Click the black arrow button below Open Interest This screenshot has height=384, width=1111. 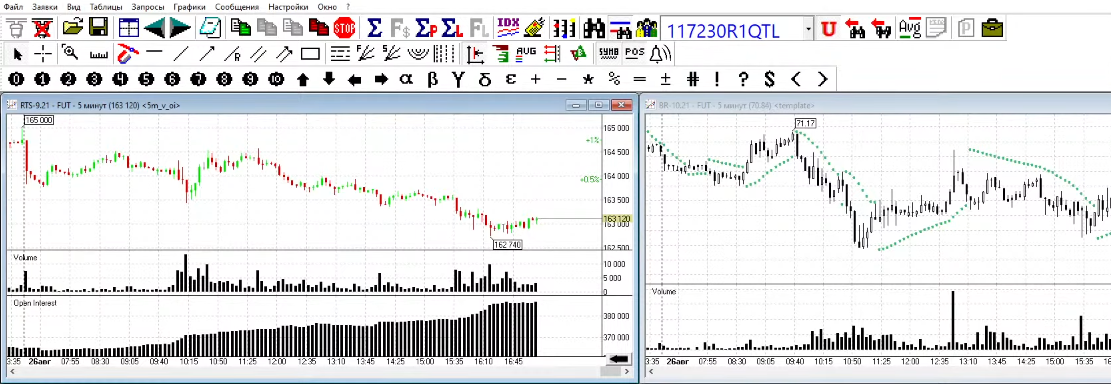click(x=620, y=359)
